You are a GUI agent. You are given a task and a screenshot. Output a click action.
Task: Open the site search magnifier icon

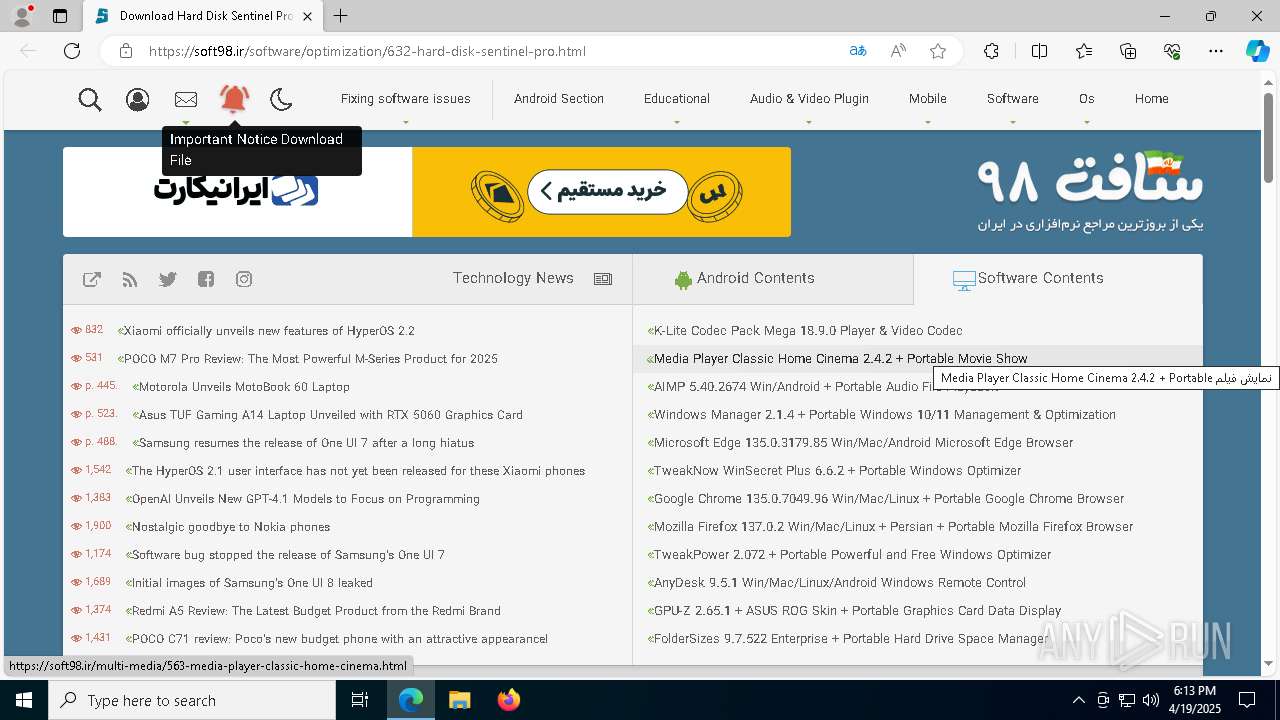[90, 99]
